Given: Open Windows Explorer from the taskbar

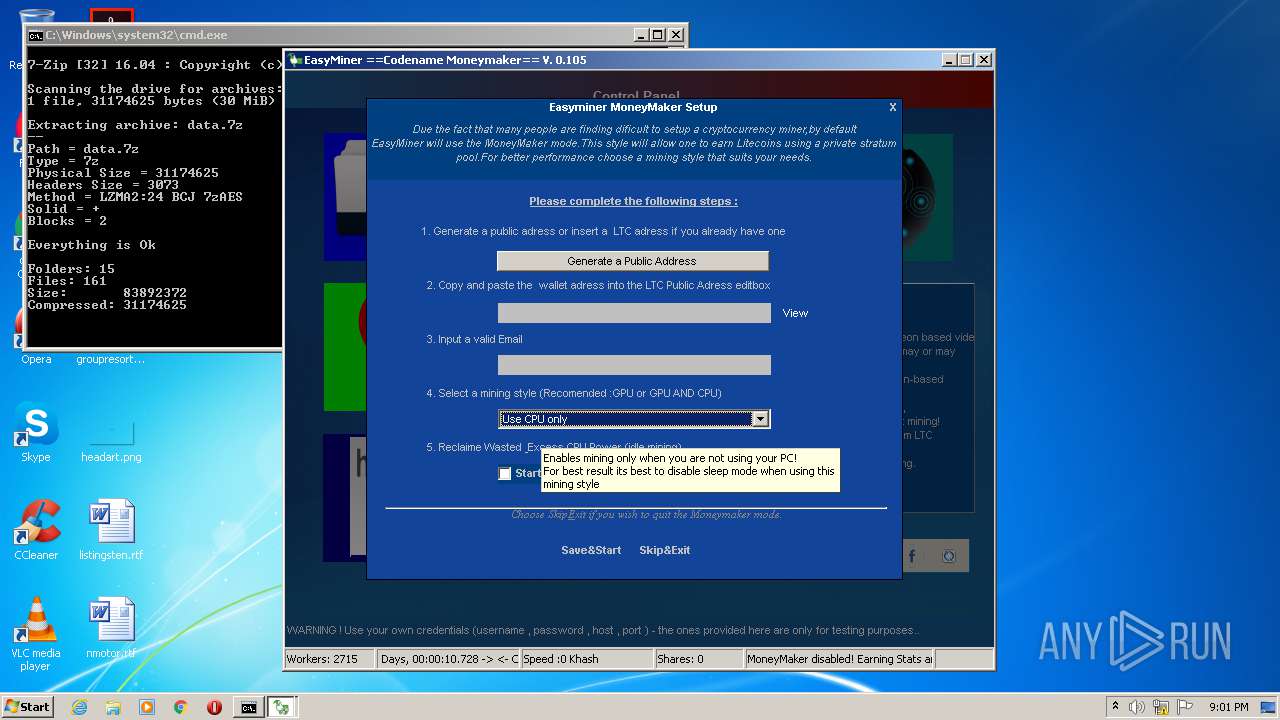Looking at the screenshot, I should click(x=113, y=707).
